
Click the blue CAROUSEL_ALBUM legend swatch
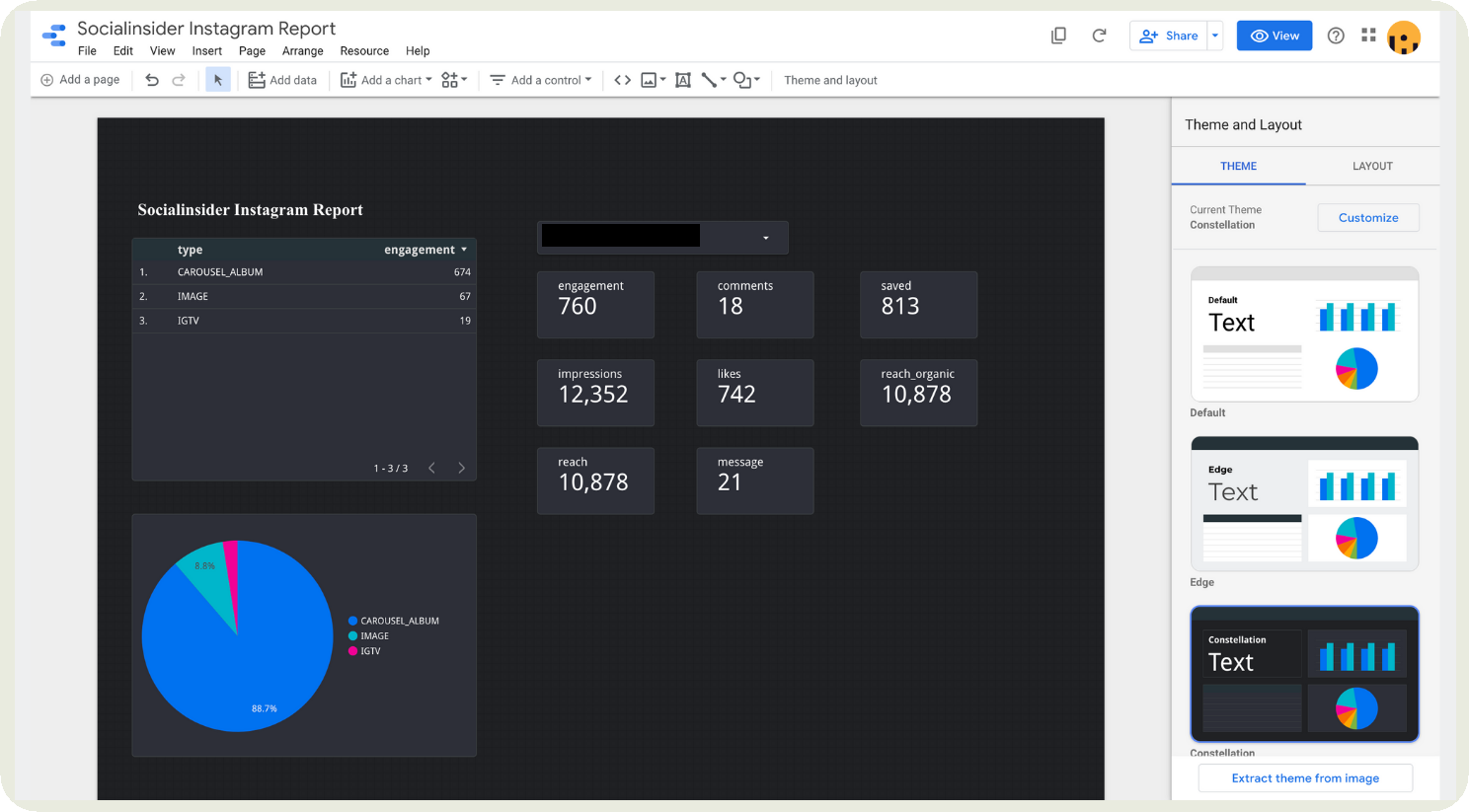[x=352, y=621]
